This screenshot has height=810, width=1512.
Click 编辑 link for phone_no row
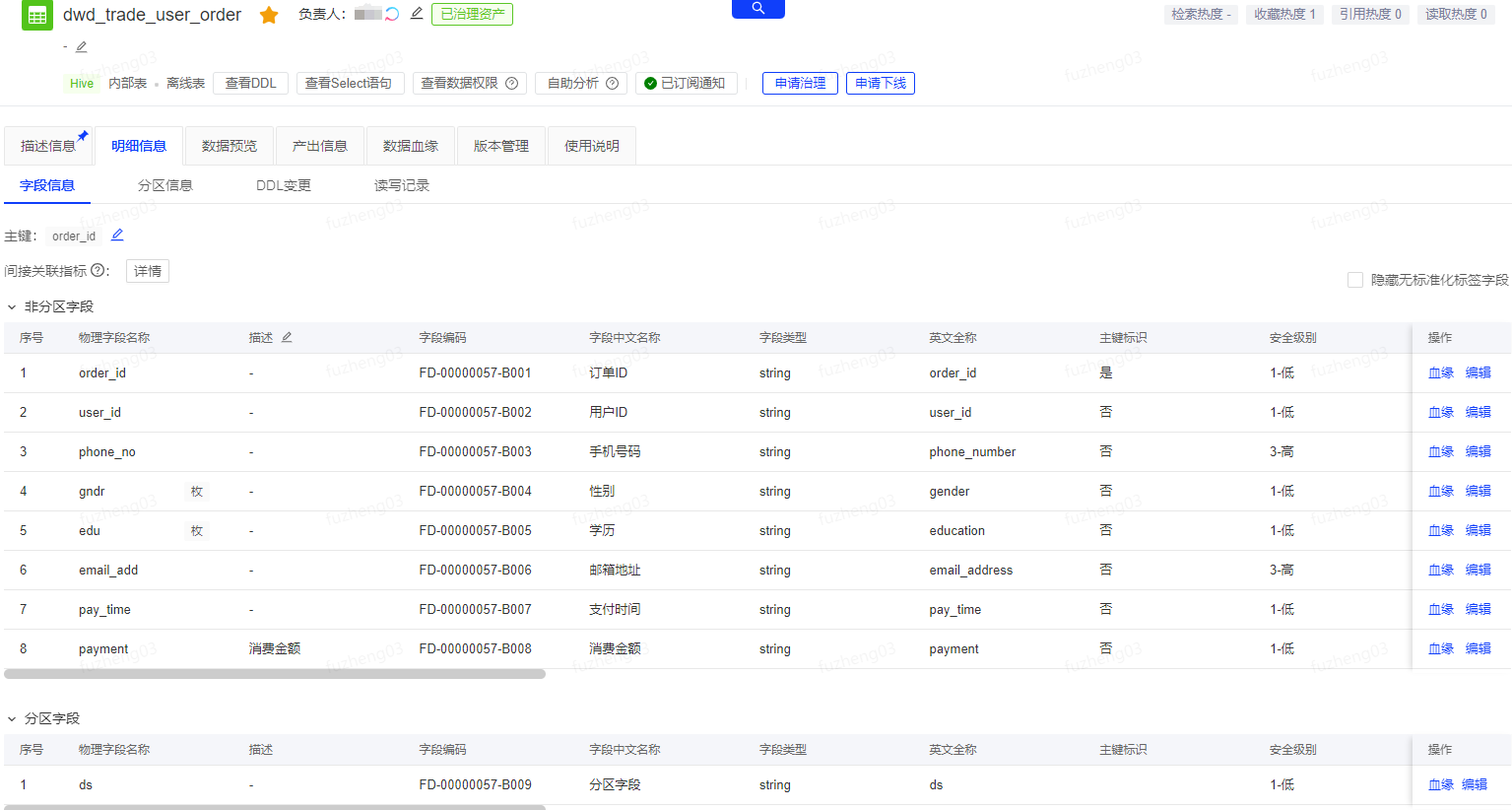click(x=1479, y=451)
